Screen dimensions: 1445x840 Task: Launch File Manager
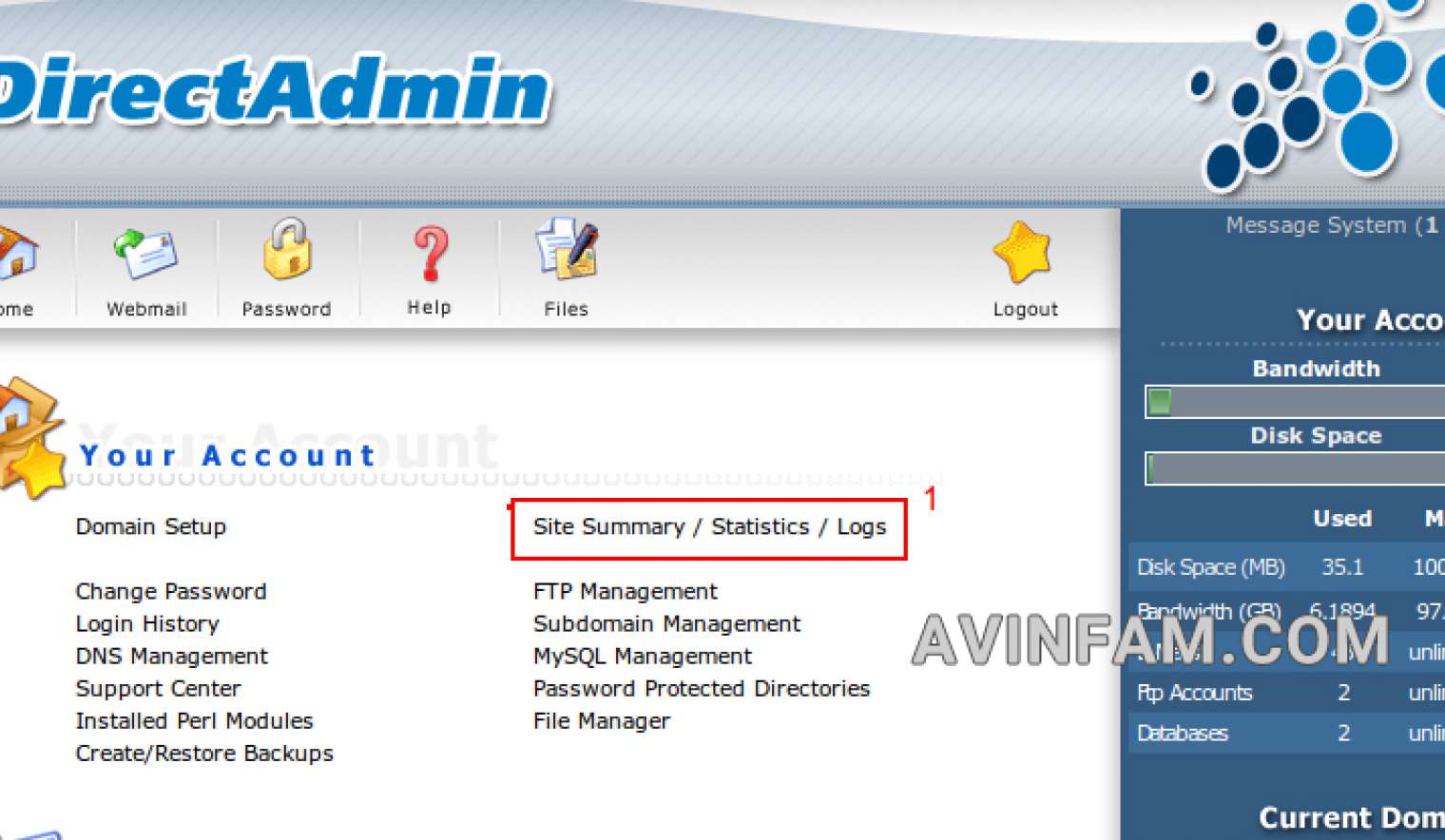click(x=601, y=720)
